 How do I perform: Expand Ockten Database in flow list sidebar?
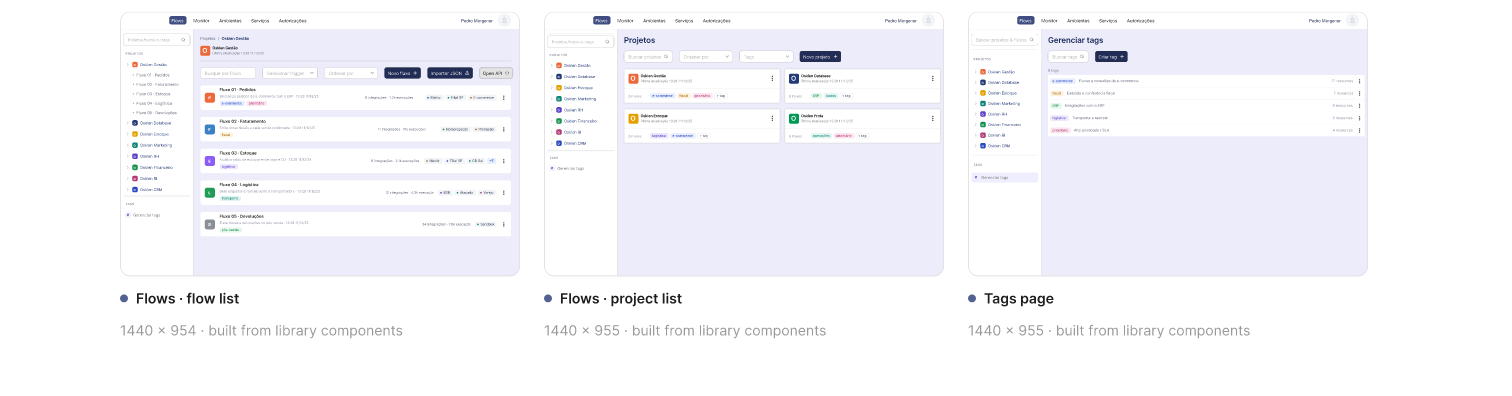point(128,123)
